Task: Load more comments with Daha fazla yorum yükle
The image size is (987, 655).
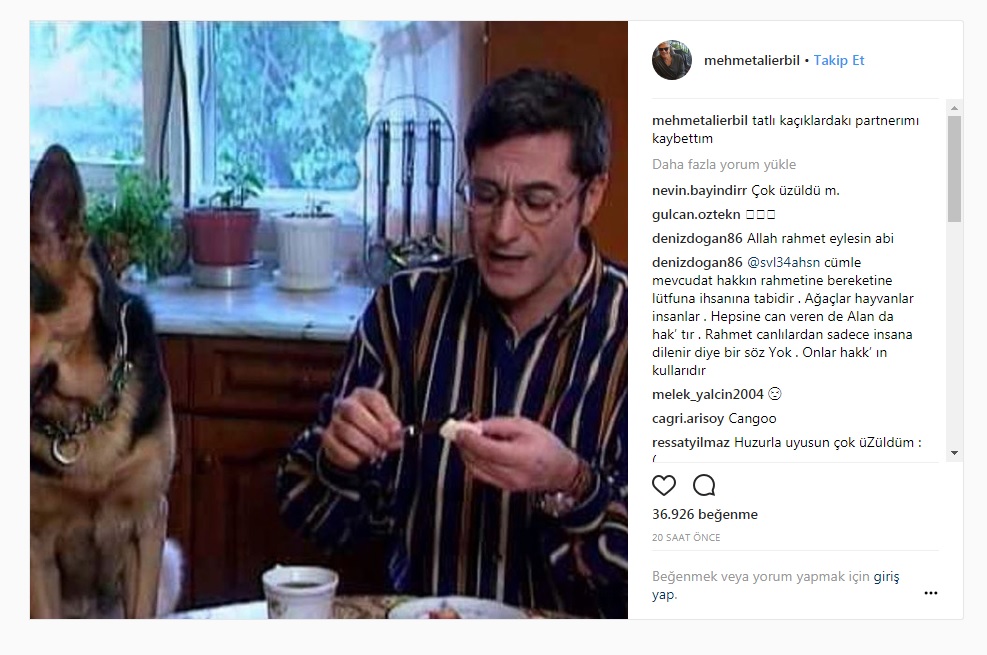Action: [x=724, y=164]
